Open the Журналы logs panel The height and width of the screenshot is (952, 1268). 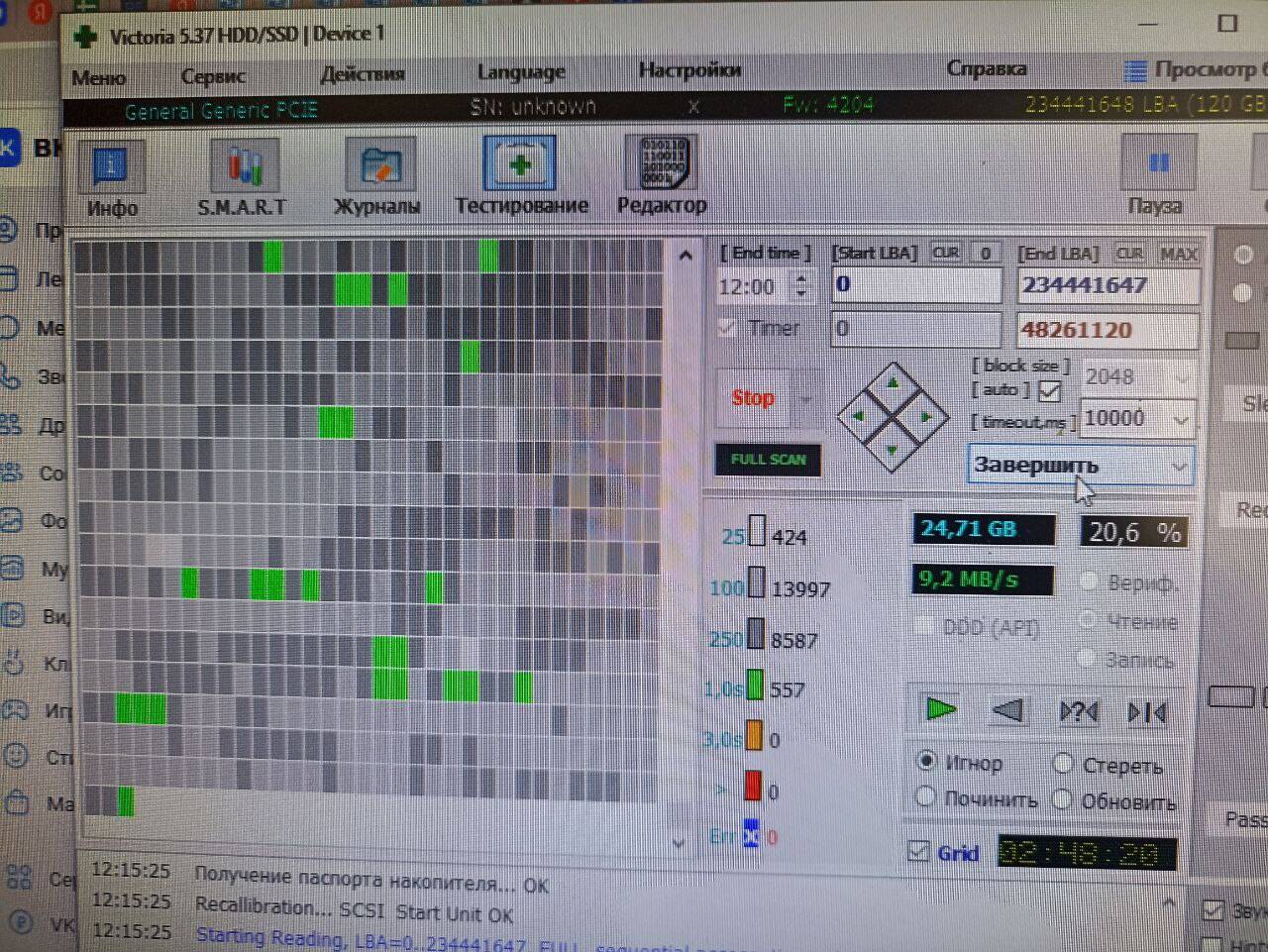click(x=378, y=178)
